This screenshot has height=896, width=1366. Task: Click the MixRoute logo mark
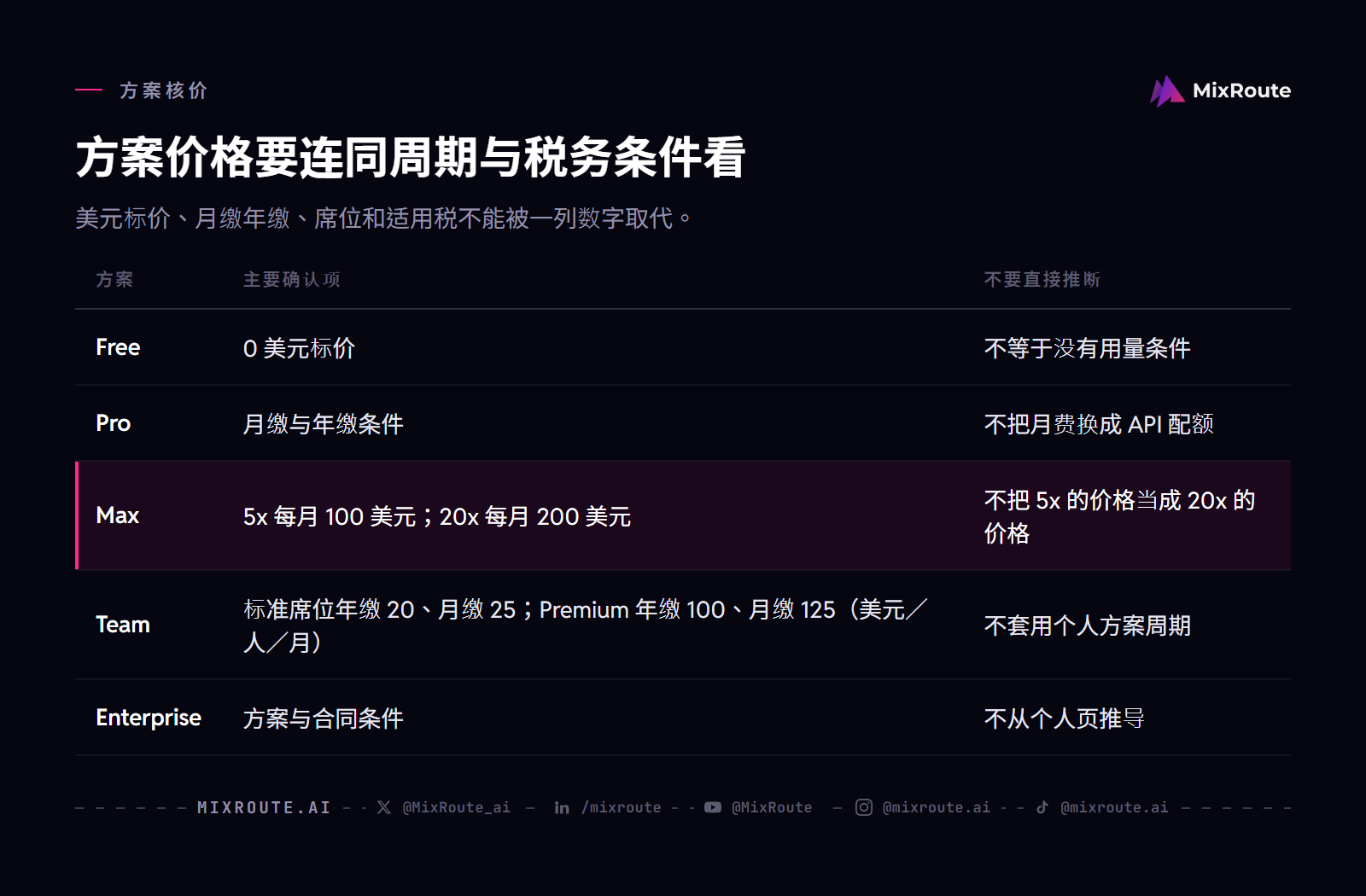1167,90
